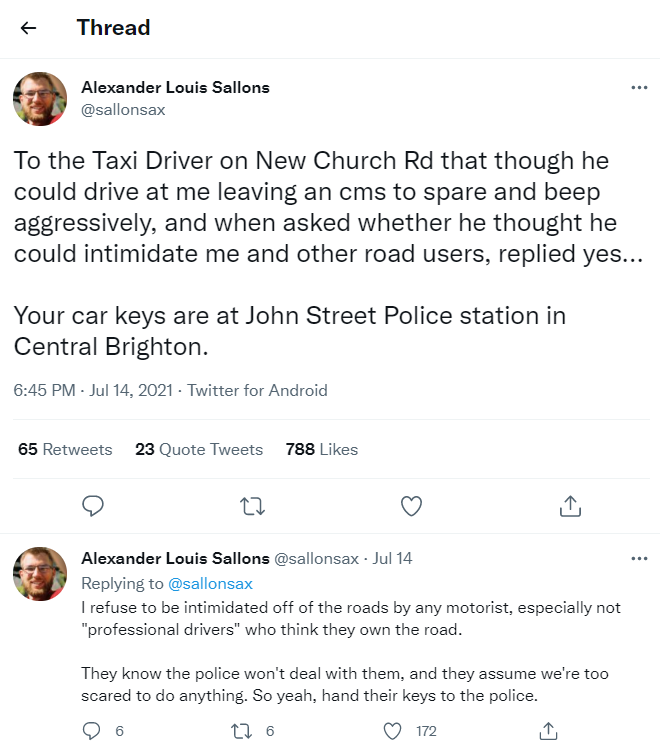This screenshot has height=750, width=660.
Task: Click the back arrow beside Thread
Action: (x=28, y=28)
